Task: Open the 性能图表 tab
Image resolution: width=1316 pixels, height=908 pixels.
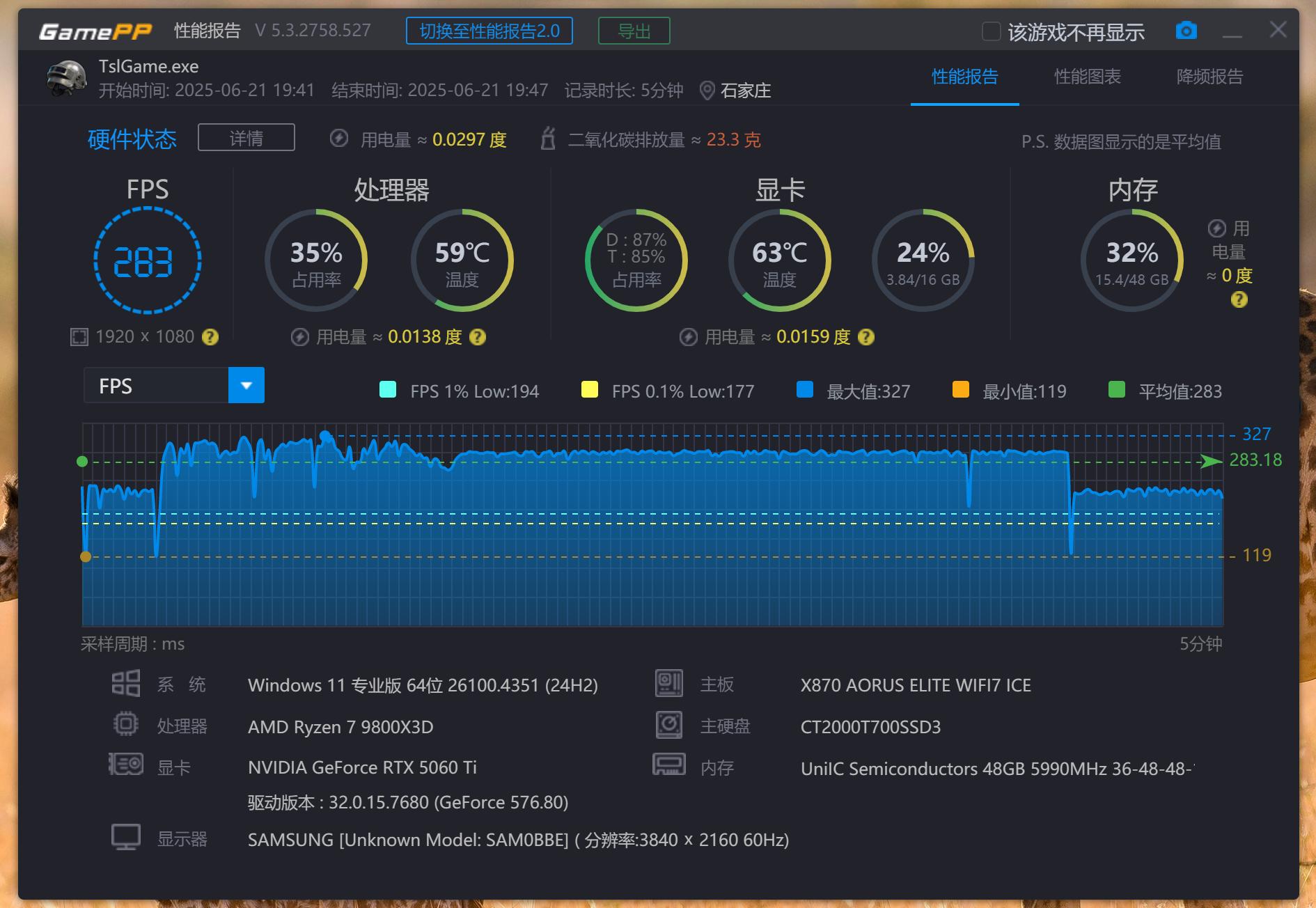Action: point(1088,77)
